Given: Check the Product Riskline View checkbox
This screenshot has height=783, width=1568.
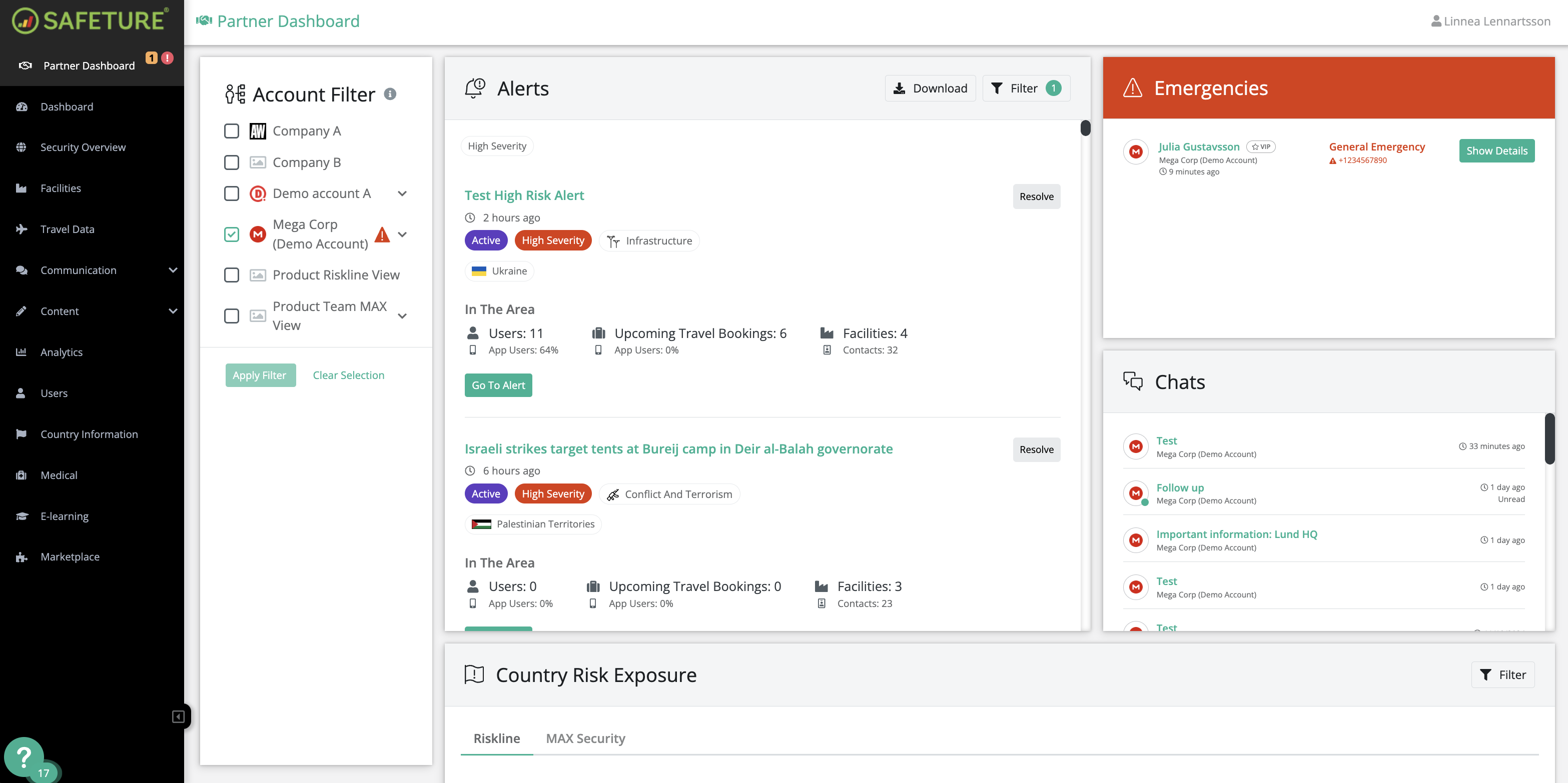Looking at the screenshot, I should (x=231, y=275).
